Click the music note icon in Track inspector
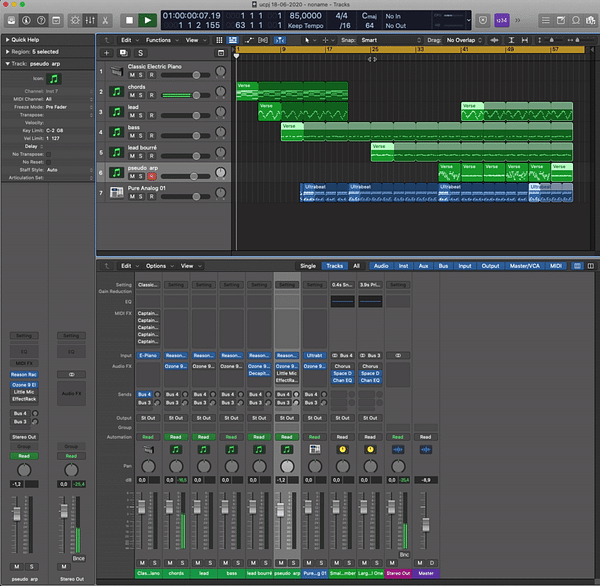Screen dimensions: 600x586 pyautogui.click(x=55, y=78)
